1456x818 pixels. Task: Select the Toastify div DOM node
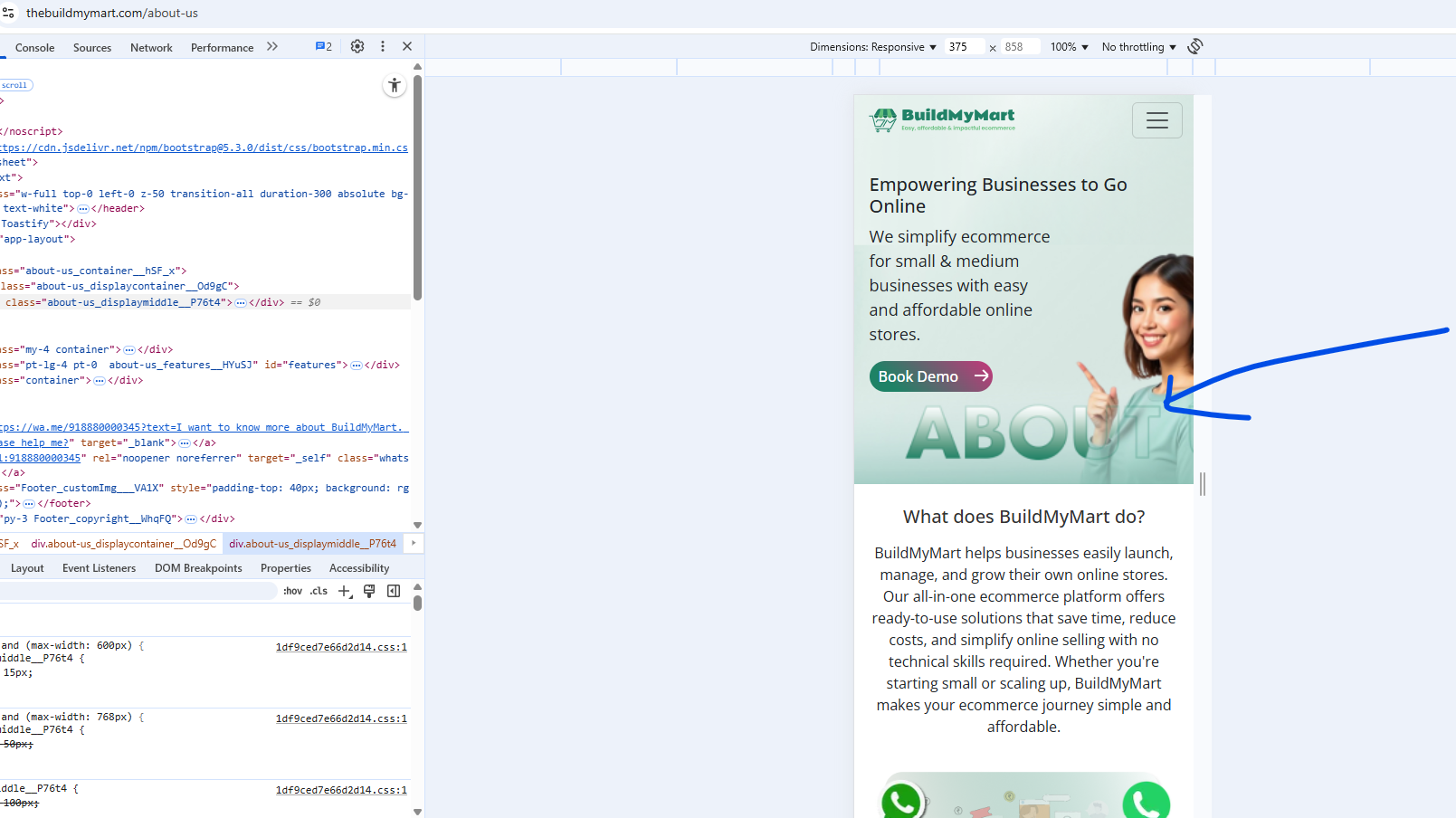tap(48, 224)
